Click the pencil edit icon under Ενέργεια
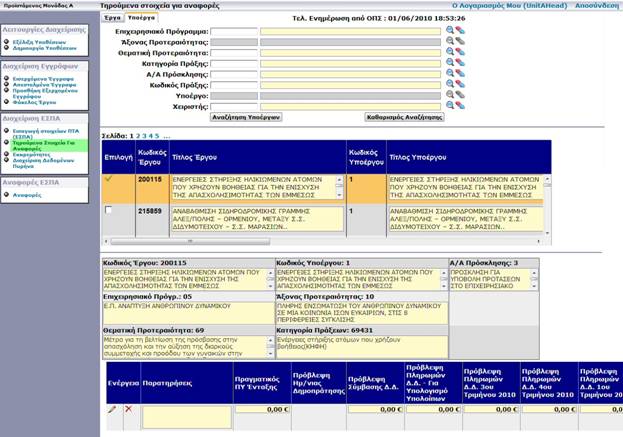Viewport: 623px width, 437px height. click(112, 409)
